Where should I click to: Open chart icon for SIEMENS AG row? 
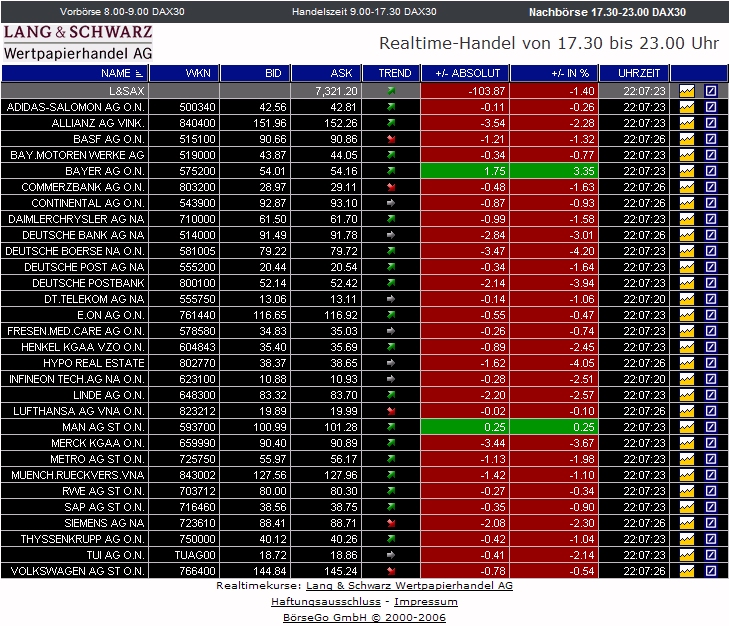pos(687,523)
